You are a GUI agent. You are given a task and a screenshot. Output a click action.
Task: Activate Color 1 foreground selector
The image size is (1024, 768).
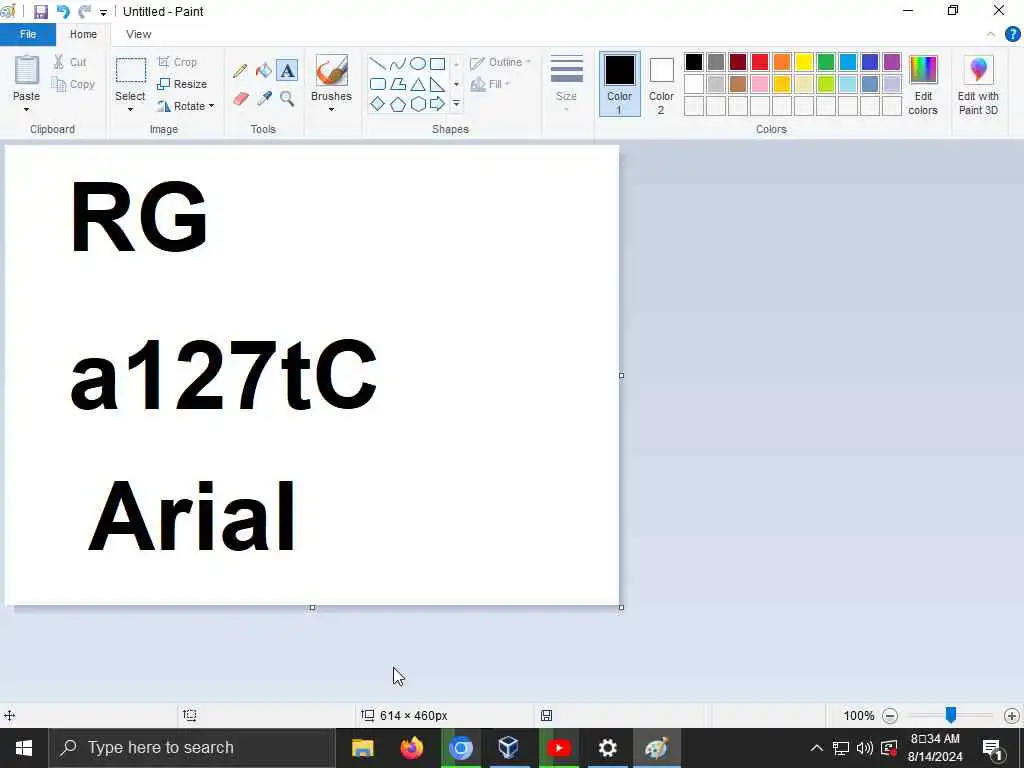pyautogui.click(x=620, y=84)
